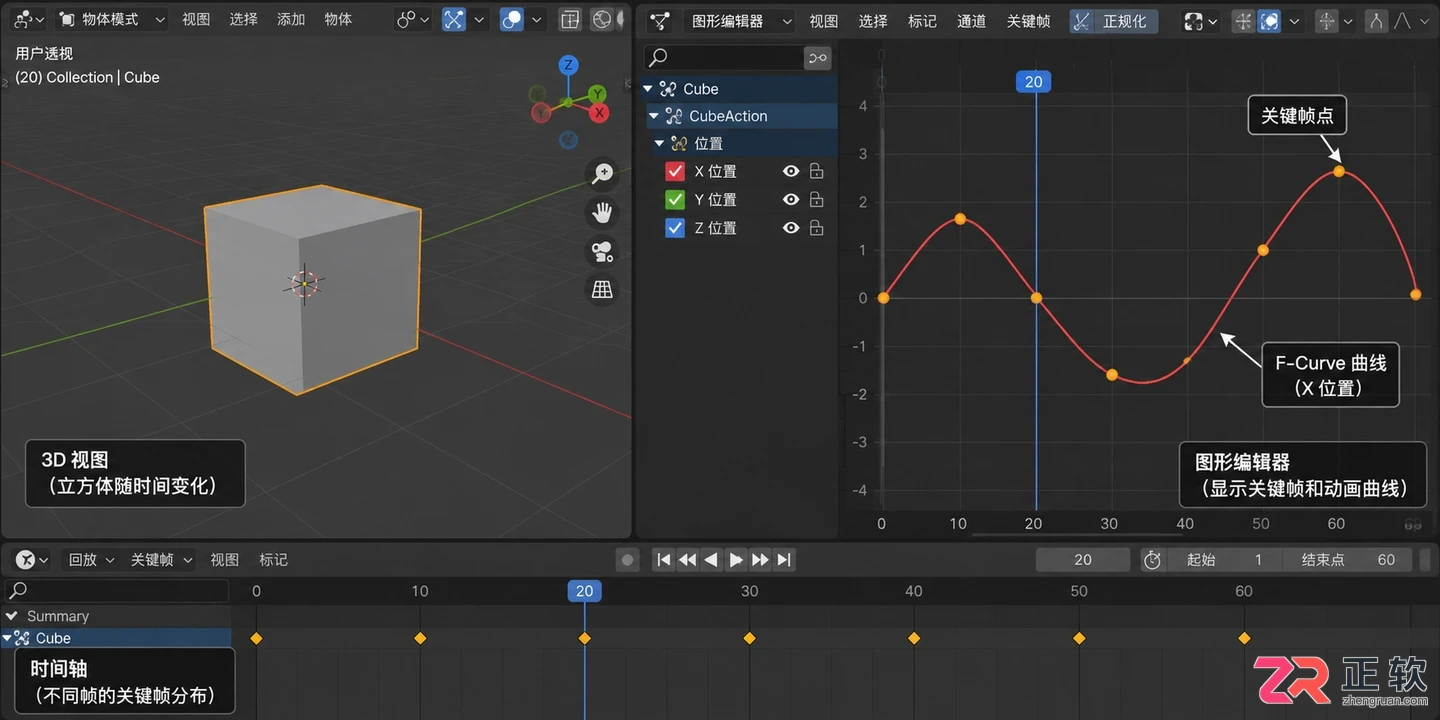Uncheck the Y 位置 channel checkbox

tap(675, 200)
